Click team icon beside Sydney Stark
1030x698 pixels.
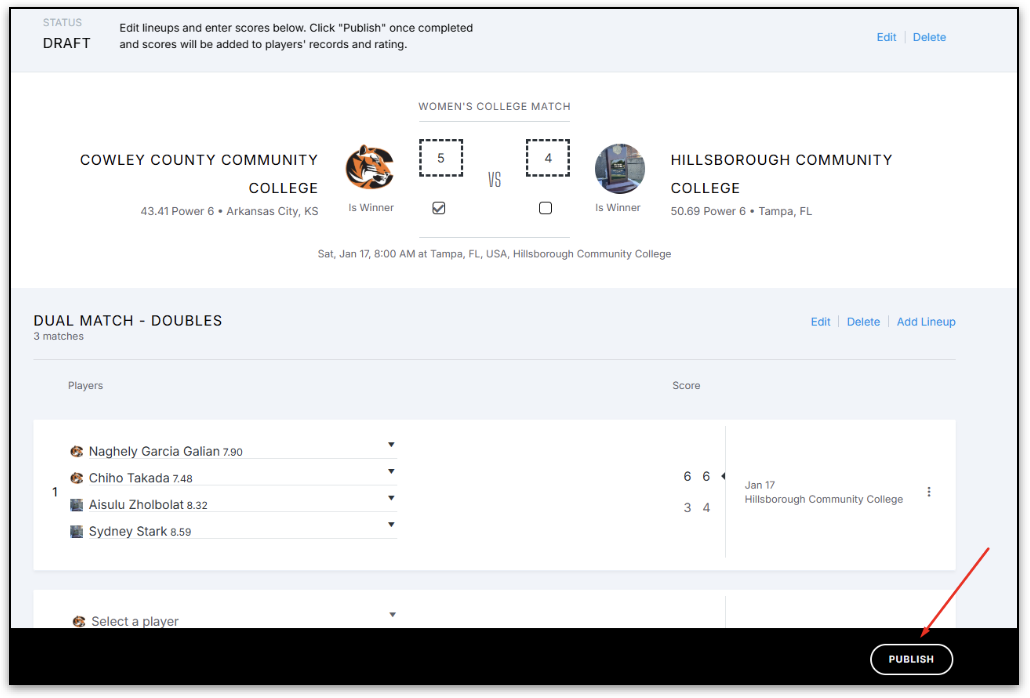[77, 531]
